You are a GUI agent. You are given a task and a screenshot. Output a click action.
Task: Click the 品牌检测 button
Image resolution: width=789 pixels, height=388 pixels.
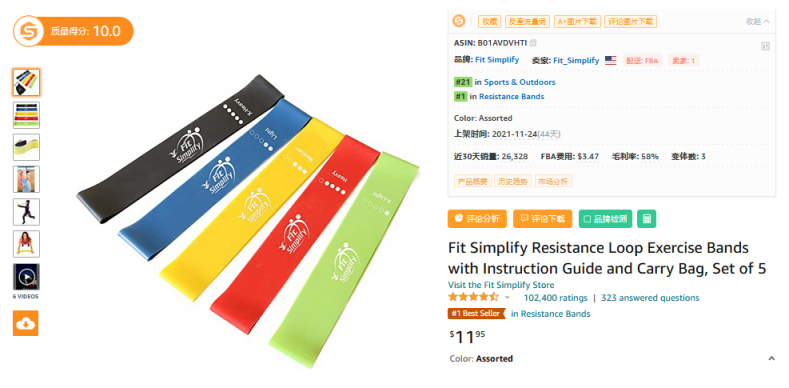[x=605, y=219]
